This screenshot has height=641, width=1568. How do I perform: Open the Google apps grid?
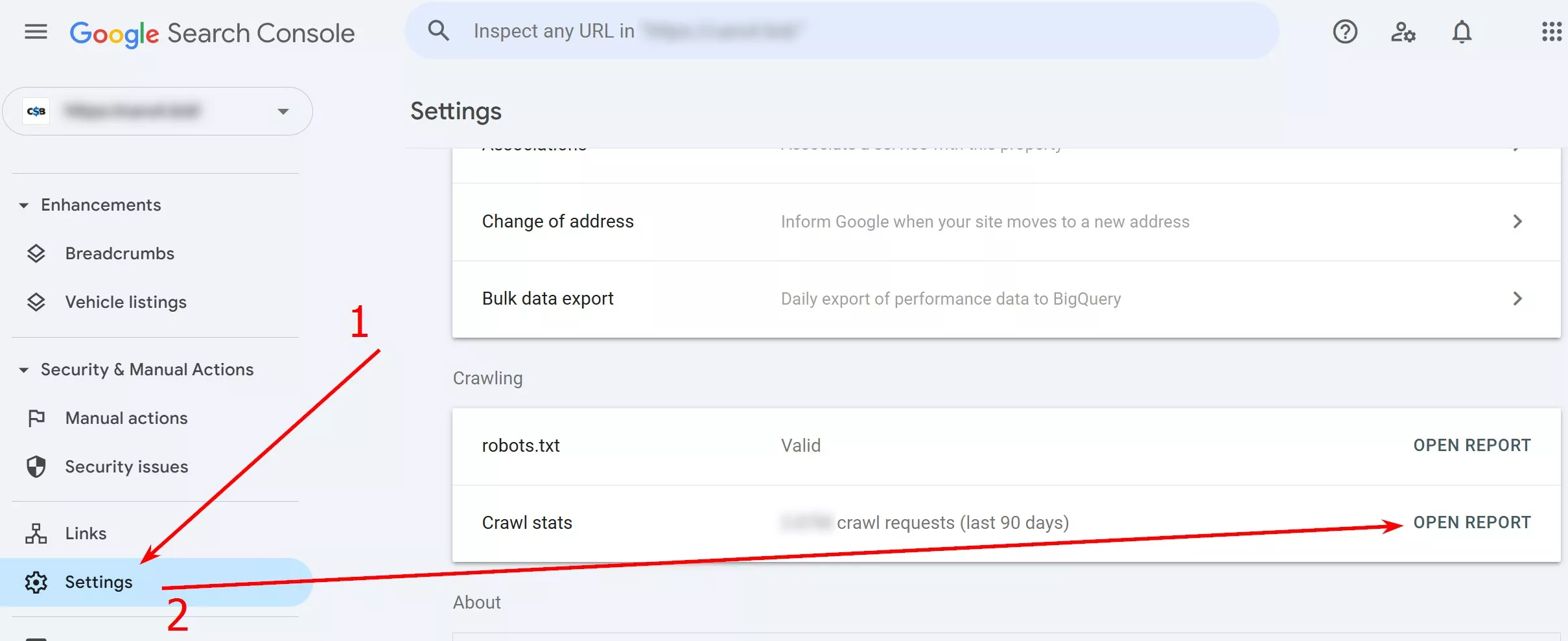(x=1552, y=32)
